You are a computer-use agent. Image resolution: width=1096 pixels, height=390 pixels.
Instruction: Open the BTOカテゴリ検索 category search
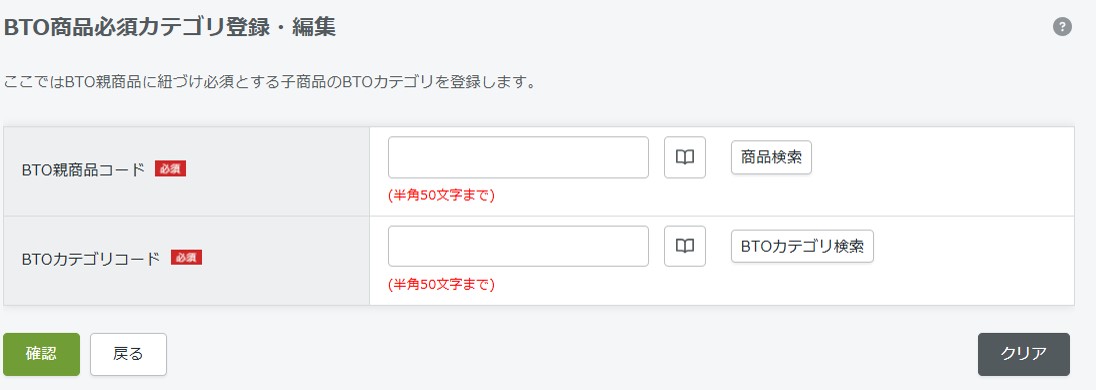(802, 246)
